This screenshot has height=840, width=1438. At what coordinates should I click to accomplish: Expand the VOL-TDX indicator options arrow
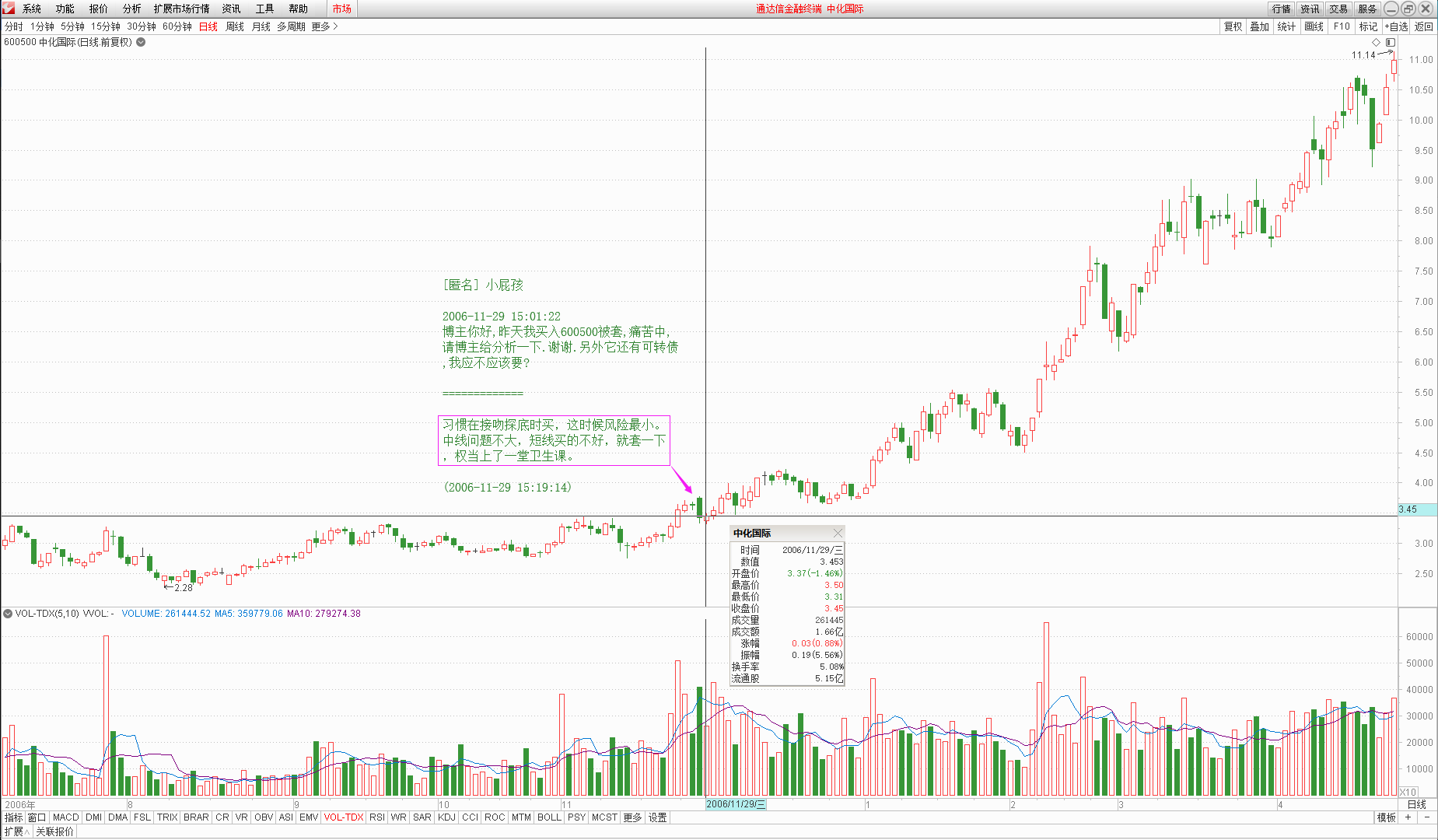(8, 614)
